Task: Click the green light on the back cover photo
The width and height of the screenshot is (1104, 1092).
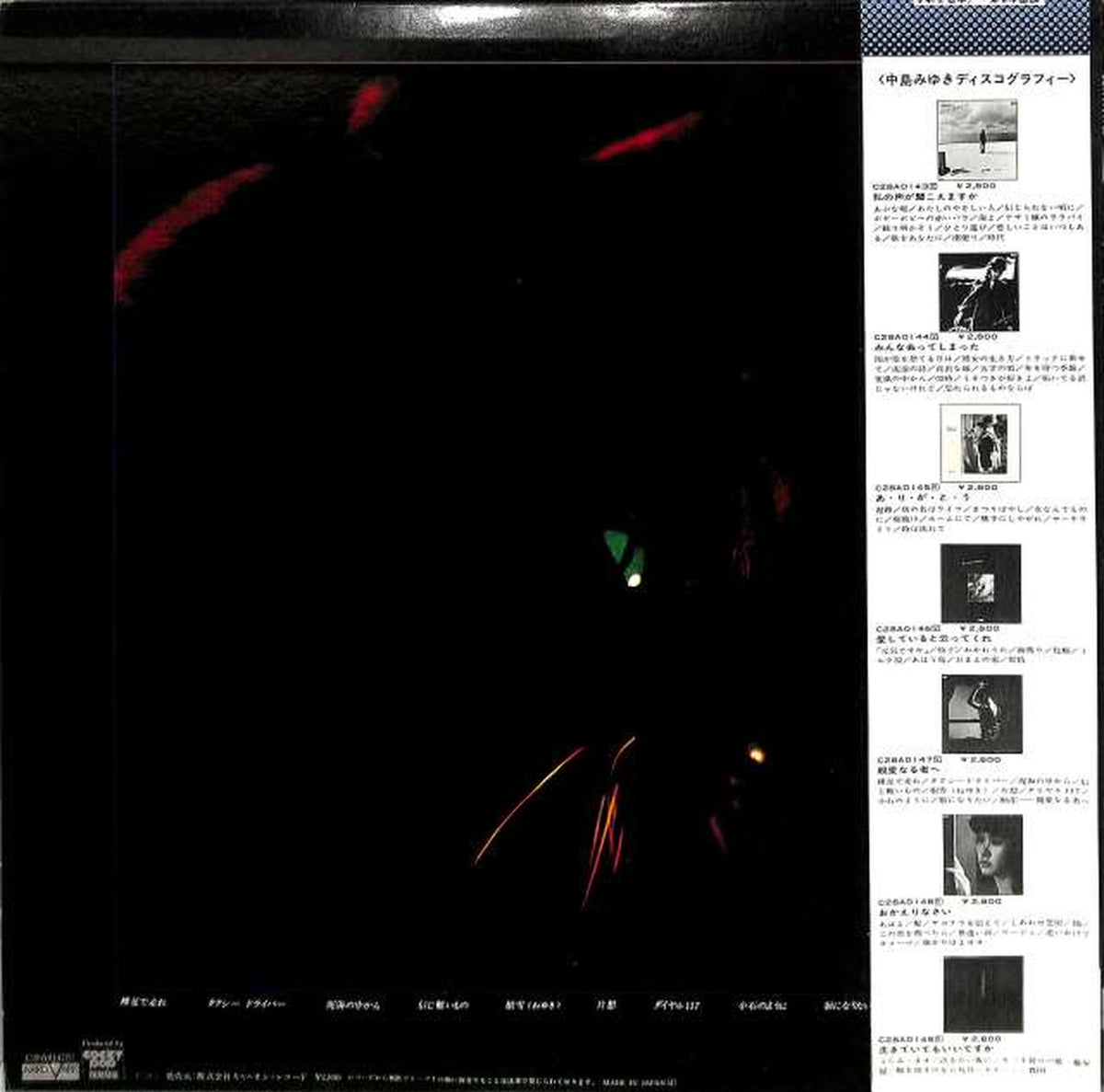Action: click(627, 555)
